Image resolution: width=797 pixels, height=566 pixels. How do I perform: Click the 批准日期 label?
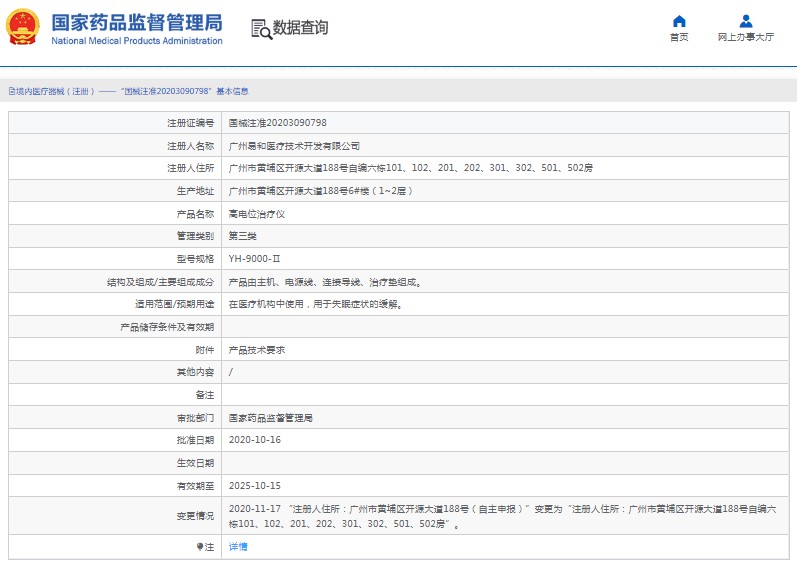tap(195, 440)
